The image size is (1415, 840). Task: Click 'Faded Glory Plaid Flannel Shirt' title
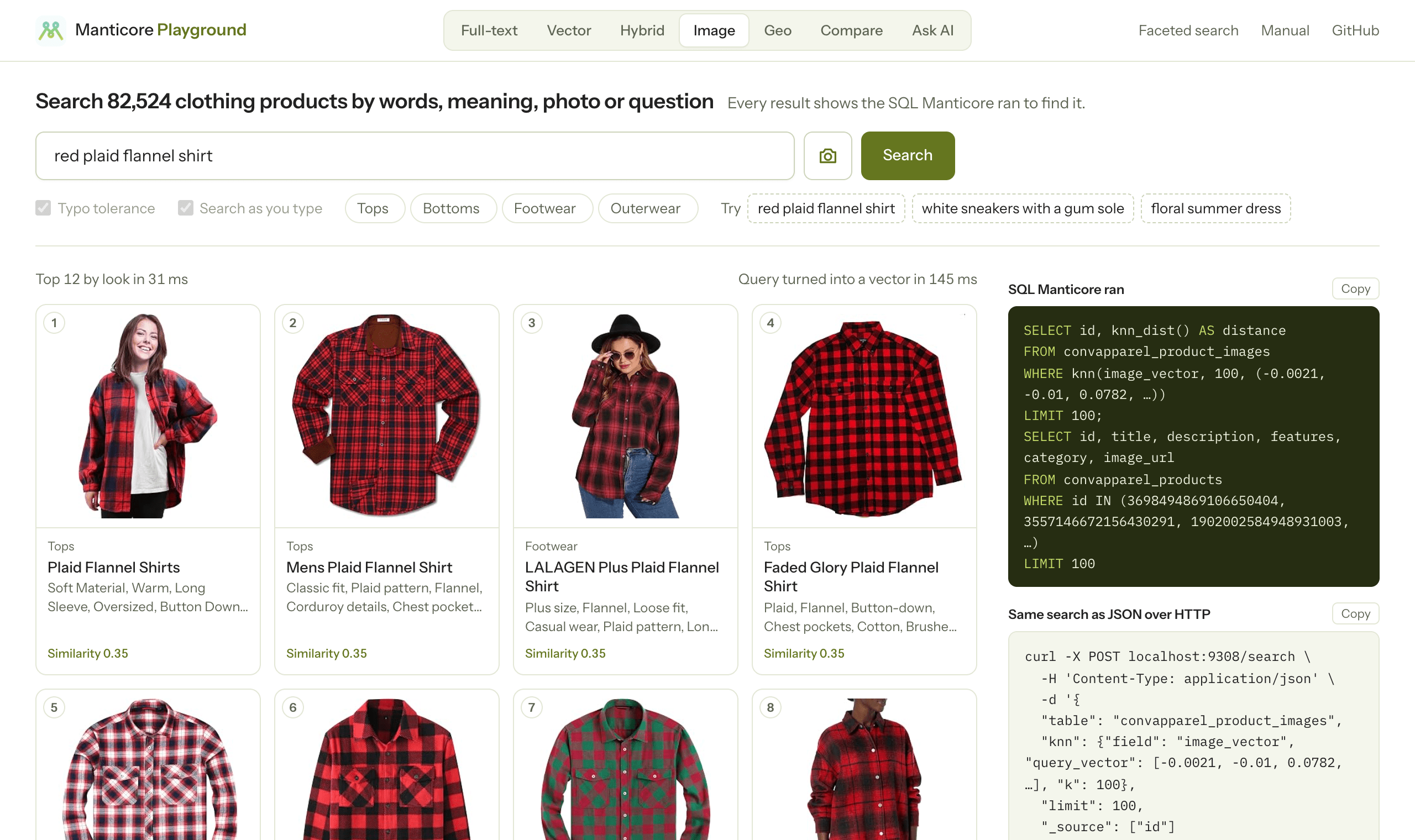pyautogui.click(x=851, y=577)
